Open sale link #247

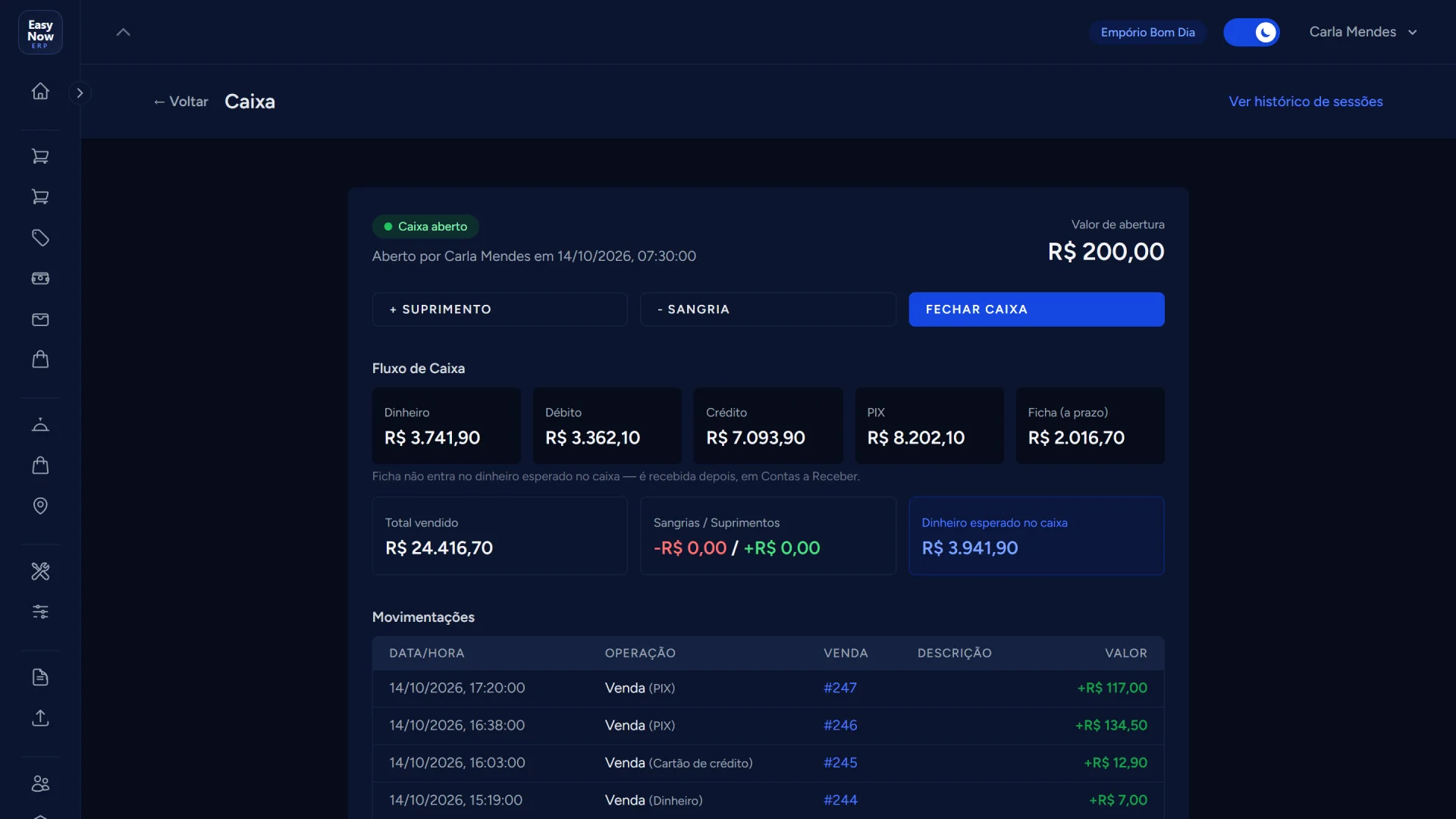point(839,688)
